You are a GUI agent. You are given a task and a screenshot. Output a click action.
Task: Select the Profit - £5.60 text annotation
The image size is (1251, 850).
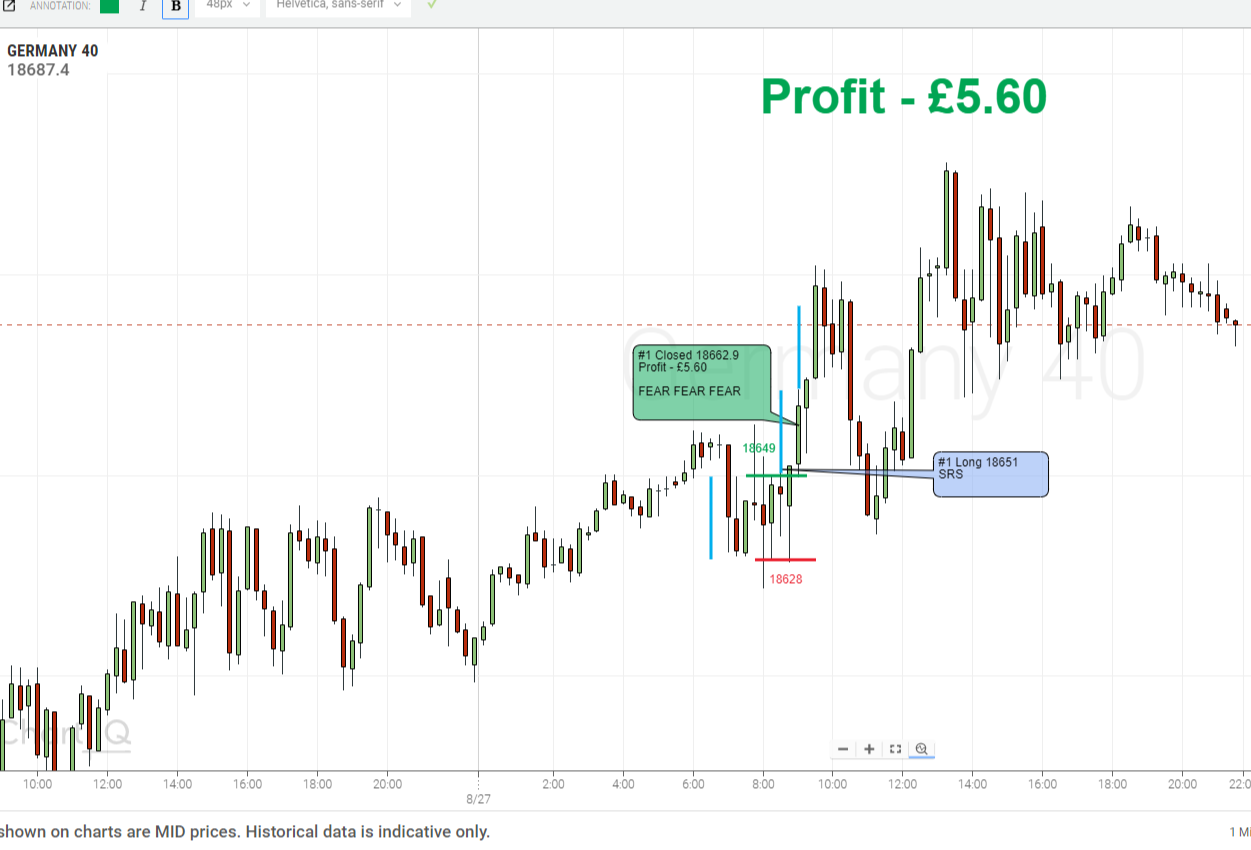(x=903, y=97)
